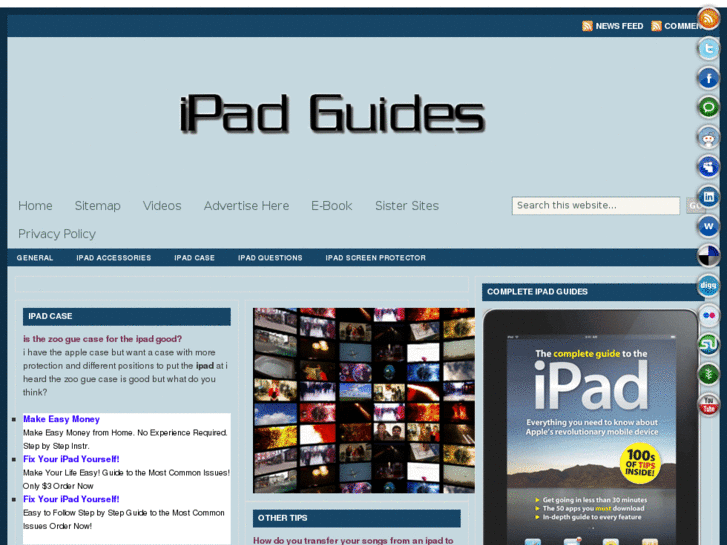Viewport: 727px width, 545px height.
Task: Click the Make Easy Money ad link
Action: coord(61,419)
